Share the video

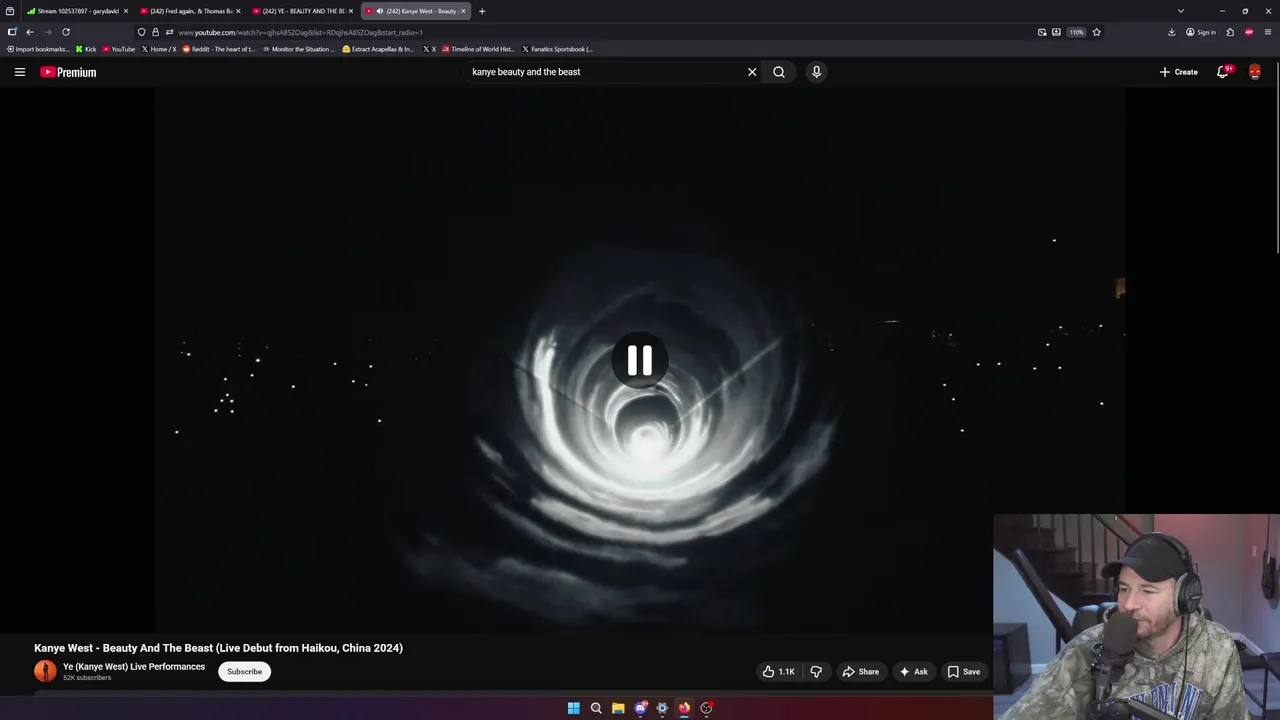point(861,672)
